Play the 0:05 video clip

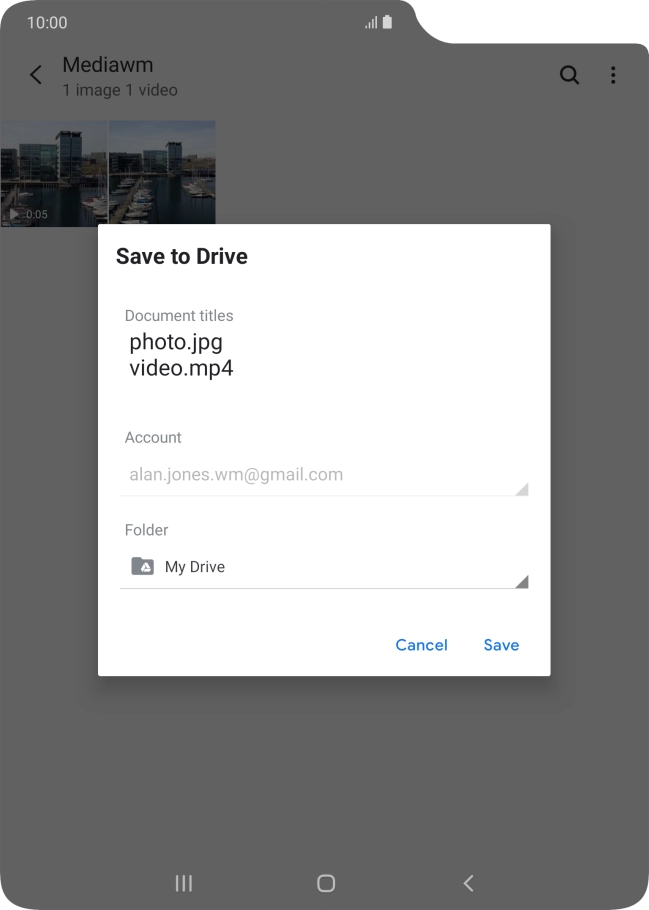pyautogui.click(x=54, y=174)
